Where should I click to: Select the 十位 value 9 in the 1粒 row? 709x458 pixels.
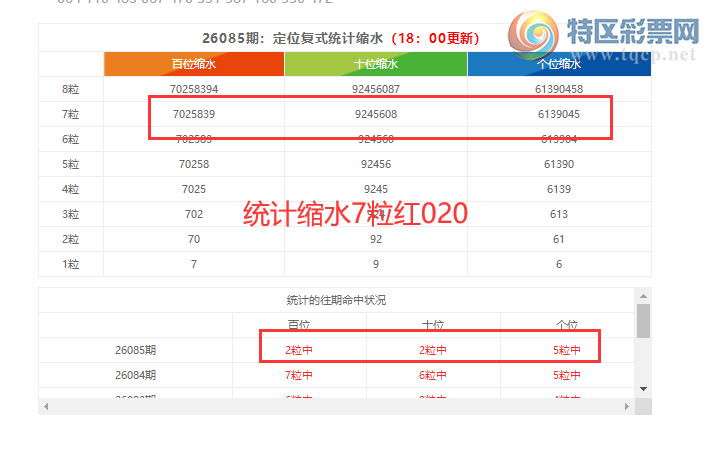point(376,264)
